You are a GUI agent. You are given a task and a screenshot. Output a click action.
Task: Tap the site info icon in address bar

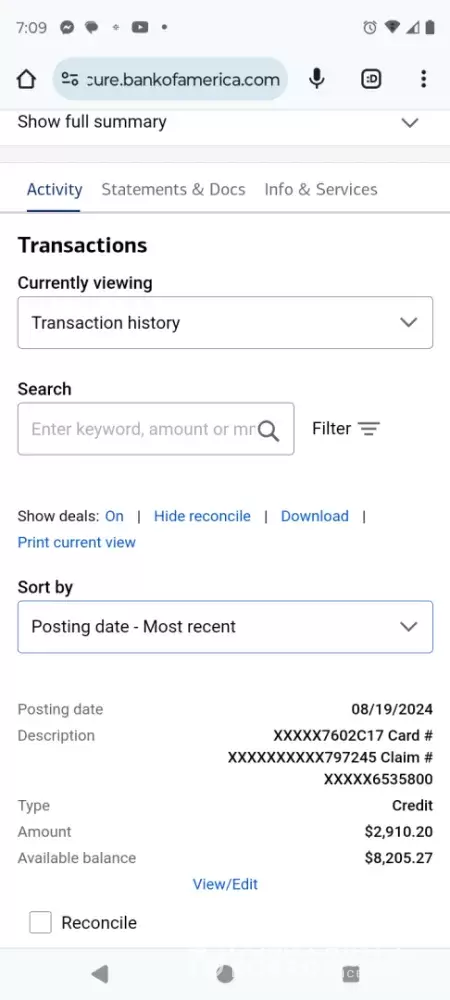[69, 79]
